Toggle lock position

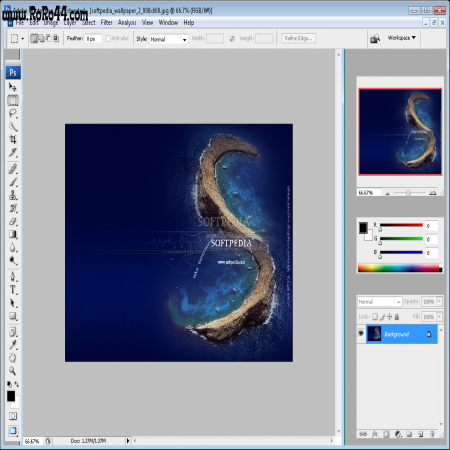point(389,317)
